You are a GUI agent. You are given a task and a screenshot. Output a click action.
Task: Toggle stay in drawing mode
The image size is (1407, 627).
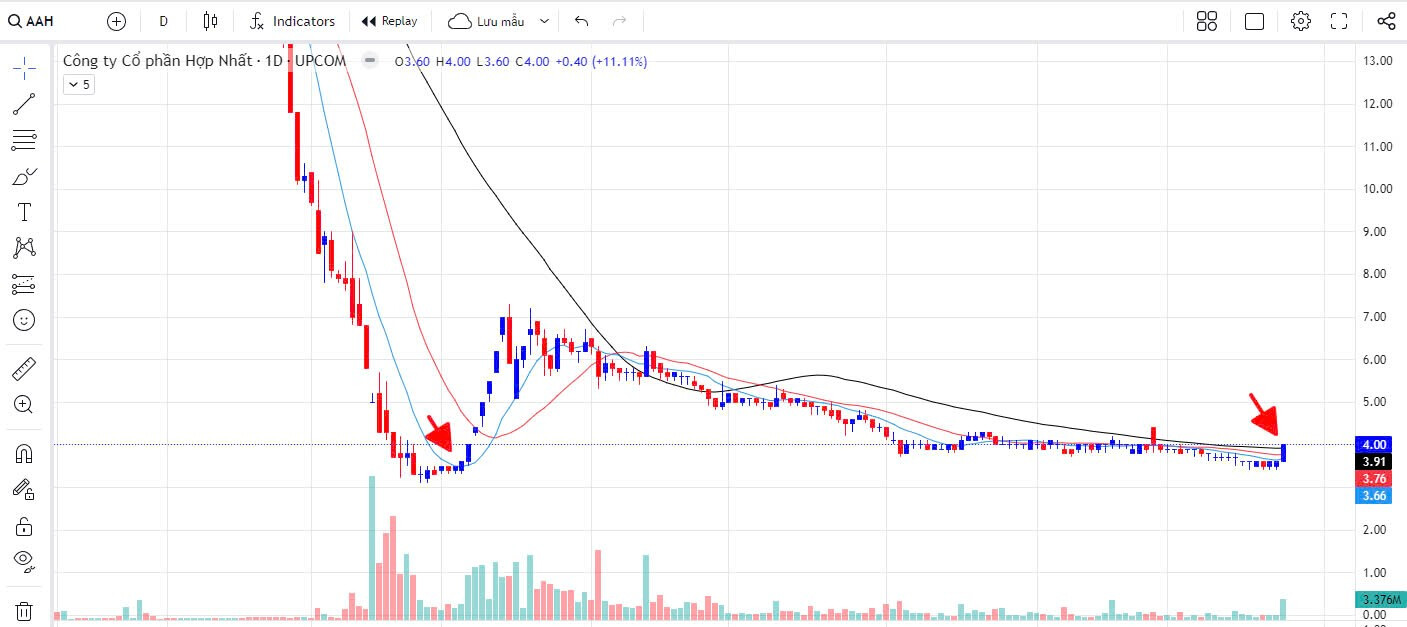point(24,489)
